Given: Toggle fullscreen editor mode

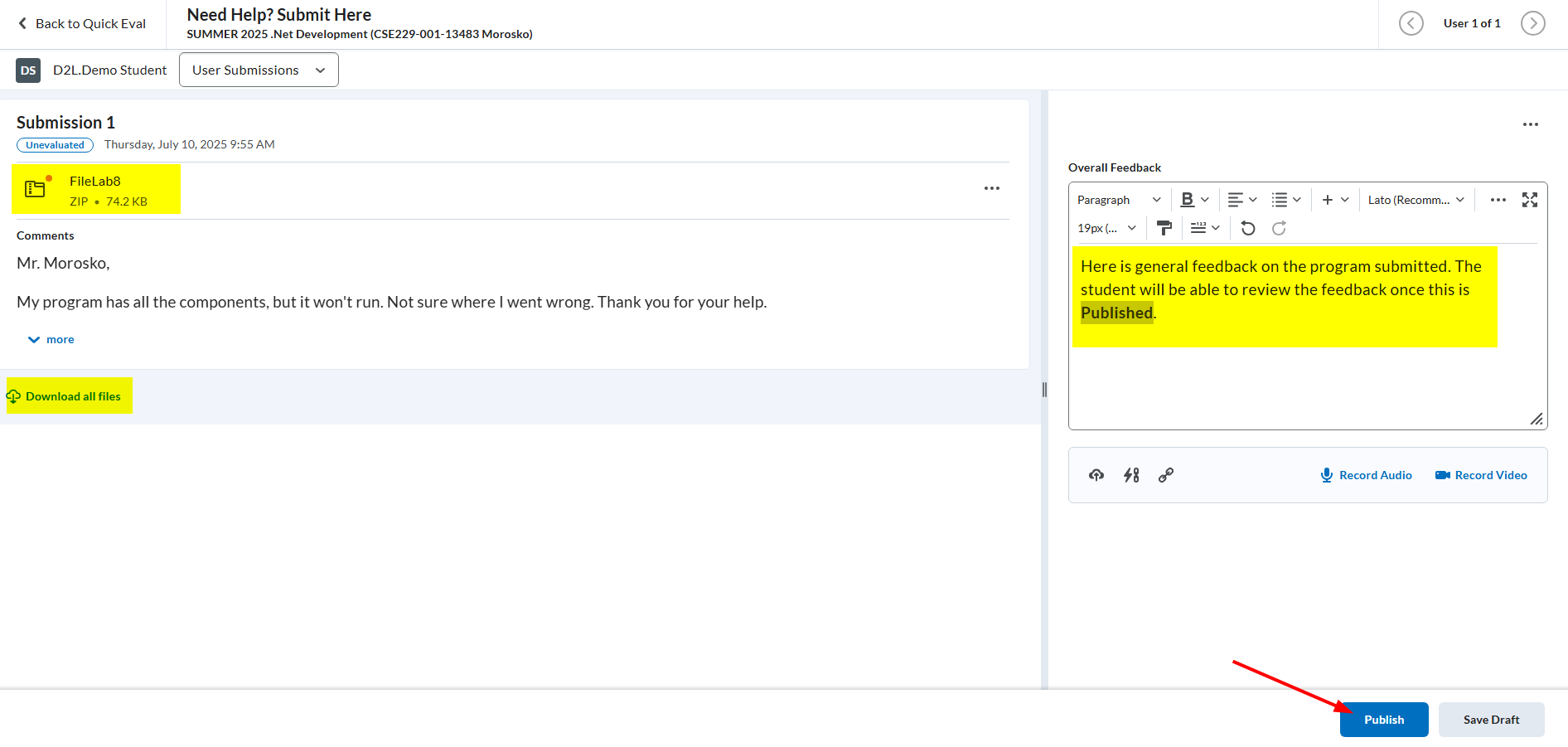Looking at the screenshot, I should (1530, 200).
